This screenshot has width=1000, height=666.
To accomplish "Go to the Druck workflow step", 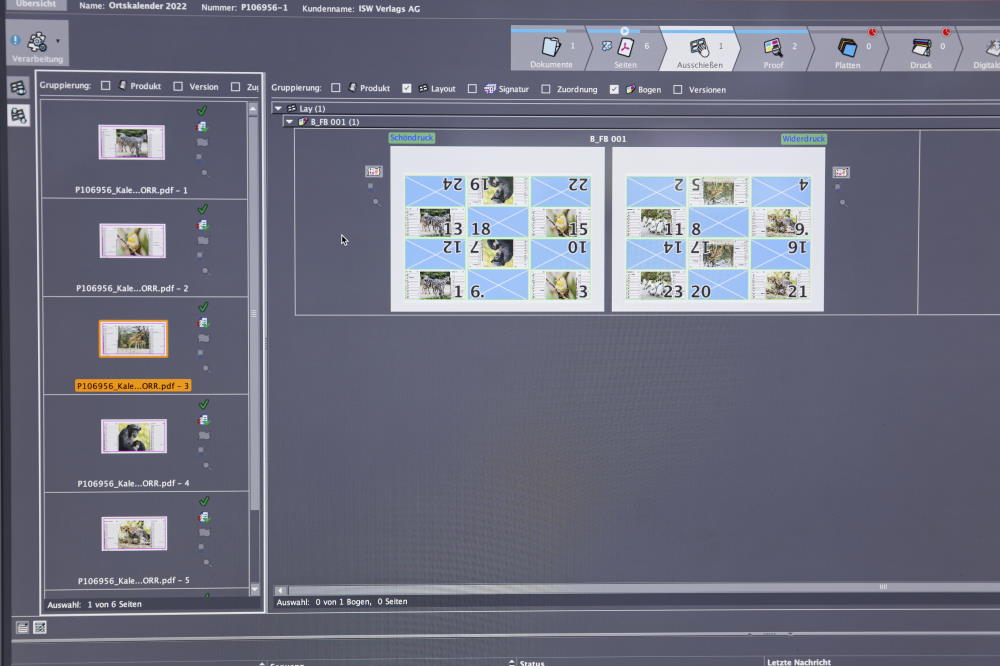I will click(922, 50).
